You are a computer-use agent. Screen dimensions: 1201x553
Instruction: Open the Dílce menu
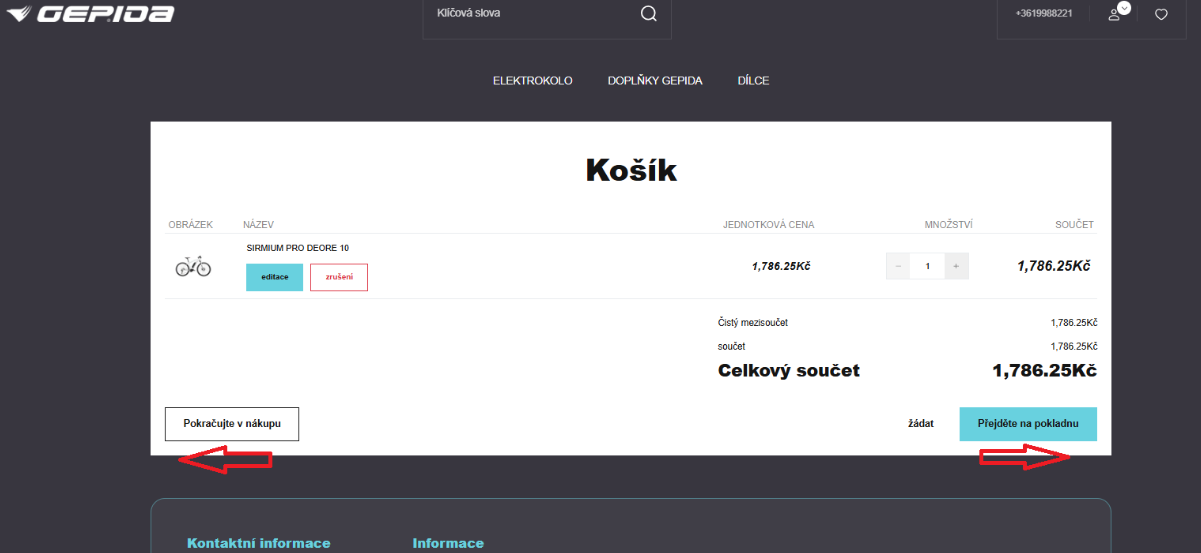tap(753, 81)
